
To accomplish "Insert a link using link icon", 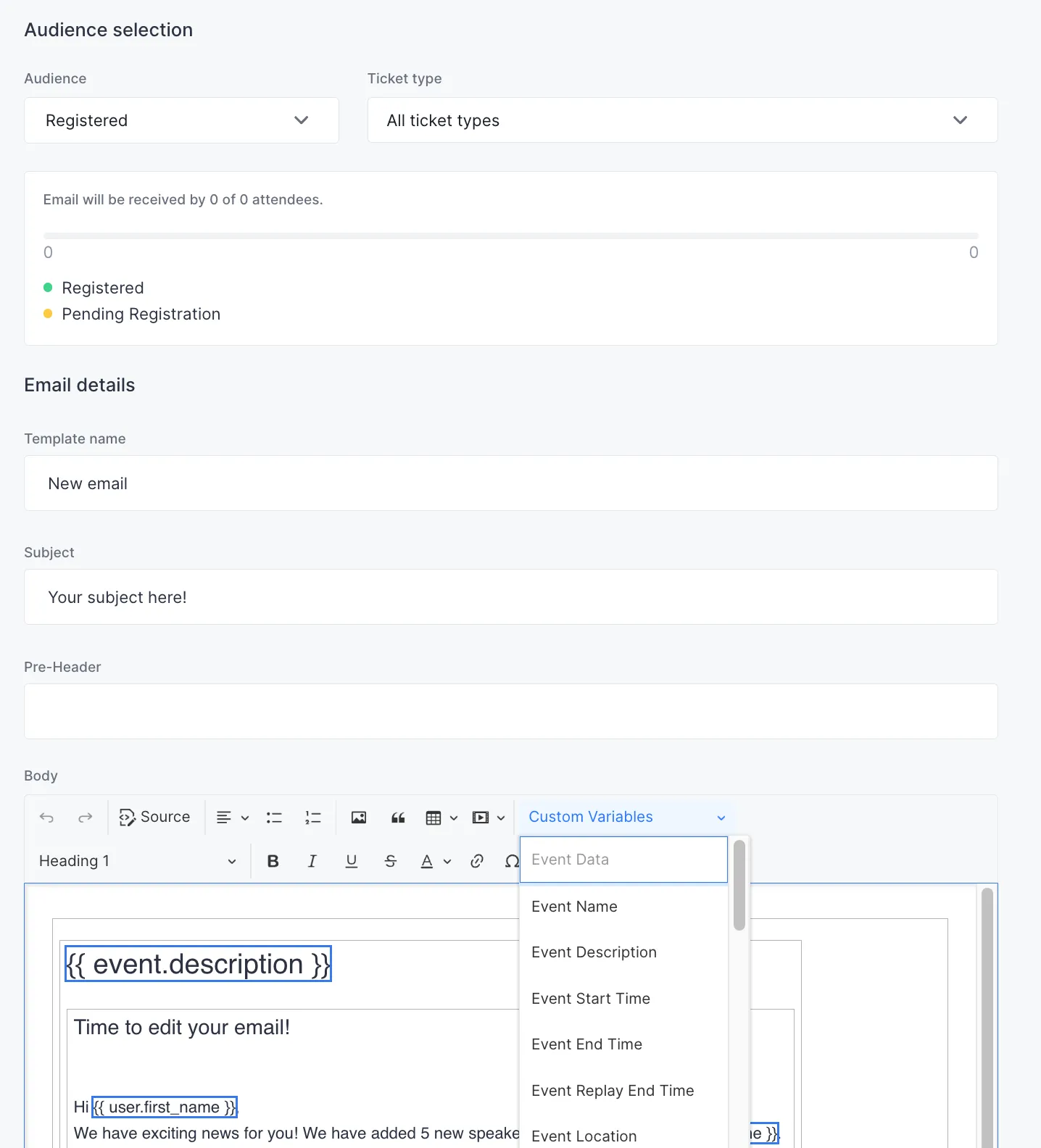I will point(477,861).
